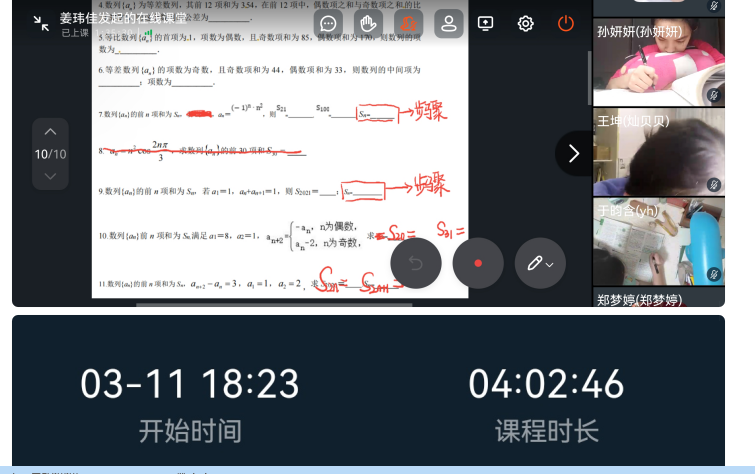Go to next page with down chevron

[x=50, y=176]
